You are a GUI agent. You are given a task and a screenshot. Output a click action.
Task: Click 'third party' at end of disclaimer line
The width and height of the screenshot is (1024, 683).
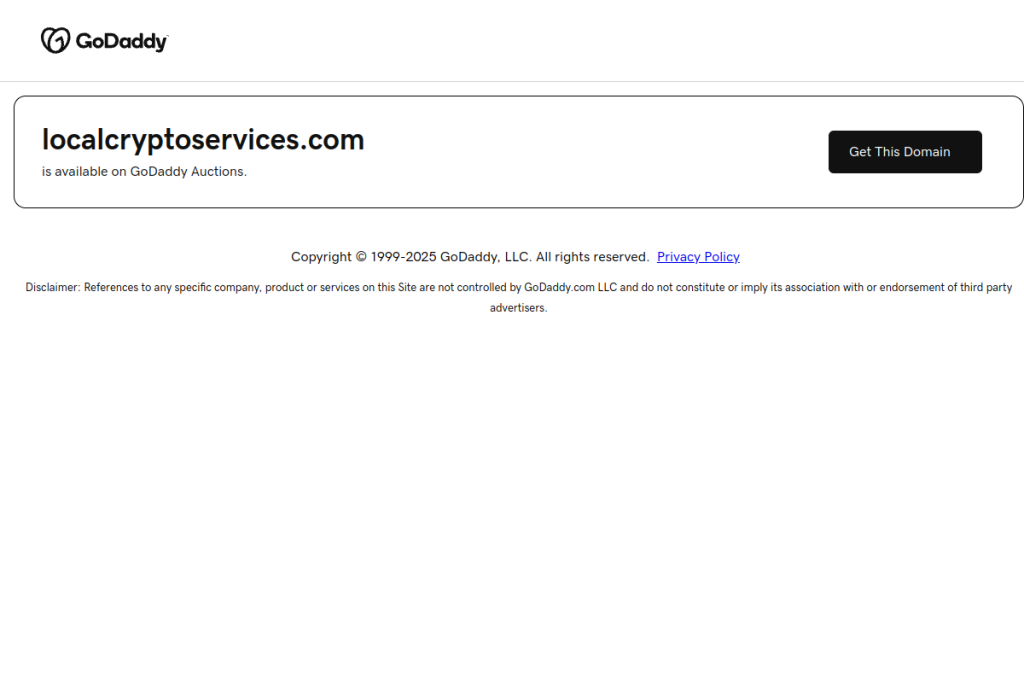click(986, 287)
